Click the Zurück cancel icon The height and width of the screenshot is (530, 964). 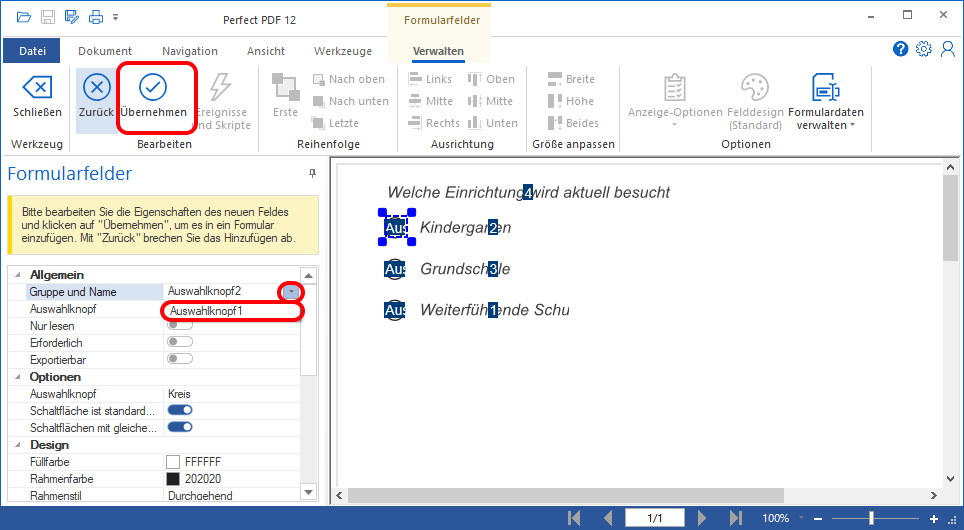point(96,87)
